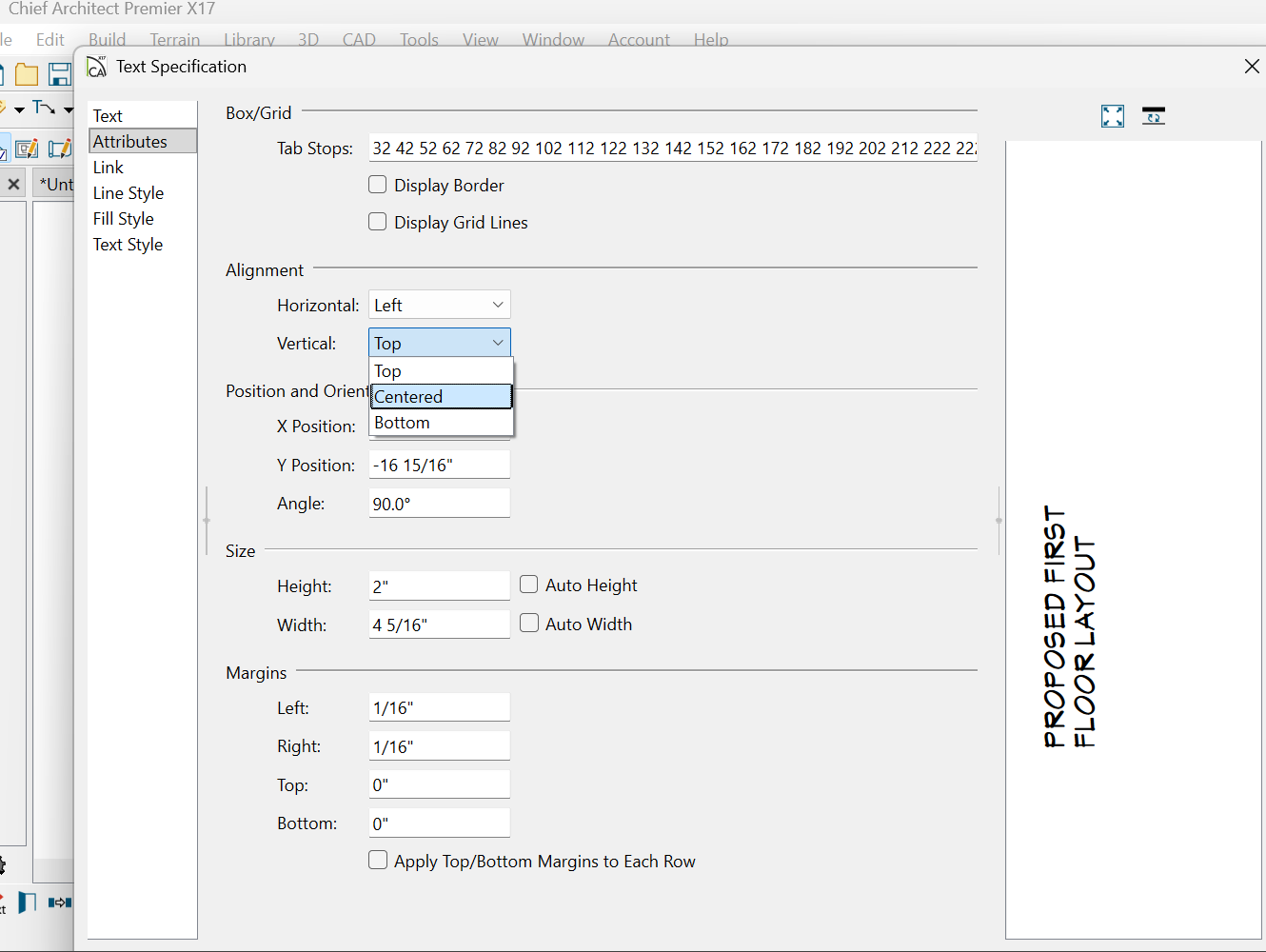1266x952 pixels.
Task: Switch to the Text Style panel
Action: point(143,244)
